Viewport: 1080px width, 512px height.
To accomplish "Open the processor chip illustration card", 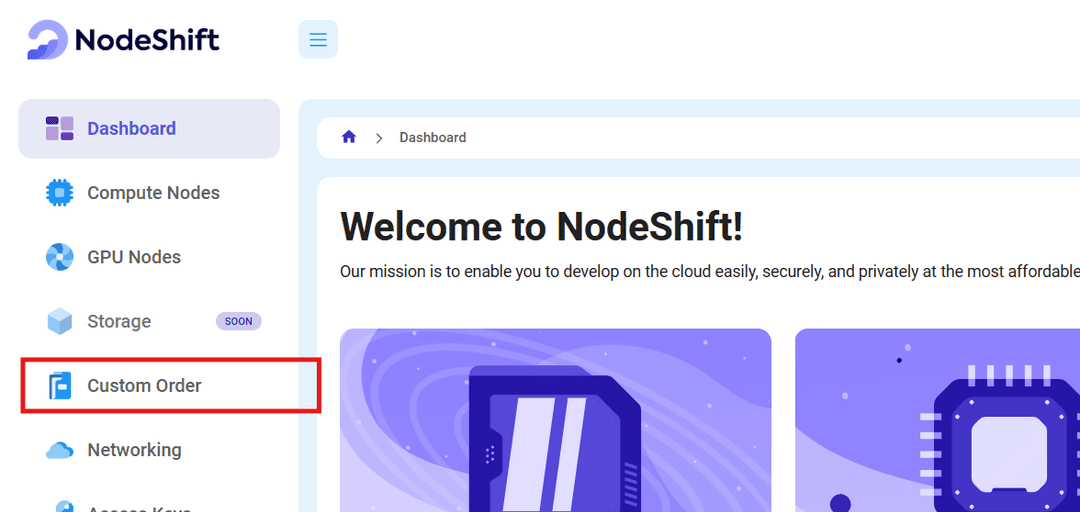I will pos(937,420).
